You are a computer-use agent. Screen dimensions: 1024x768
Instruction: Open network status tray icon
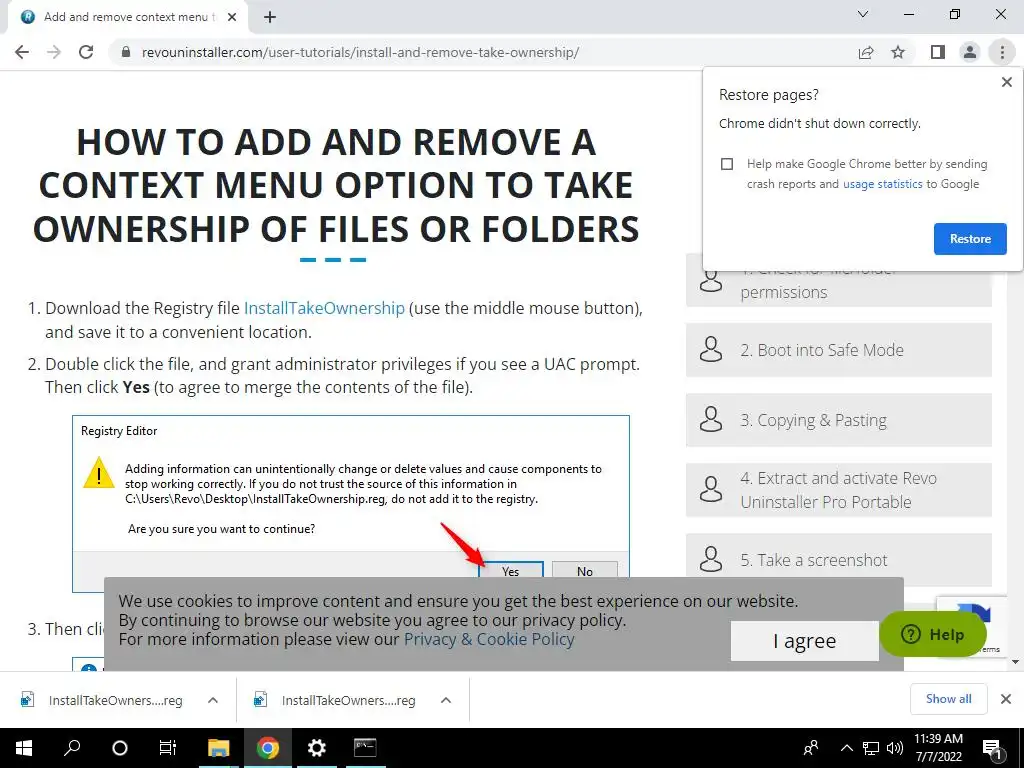[x=871, y=748]
